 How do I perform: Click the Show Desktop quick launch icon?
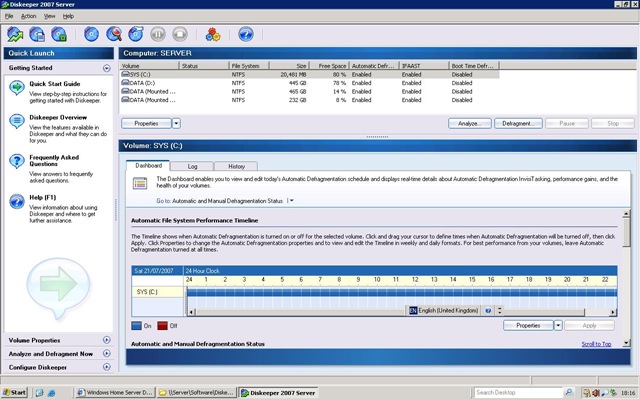pyautogui.click(x=39, y=393)
